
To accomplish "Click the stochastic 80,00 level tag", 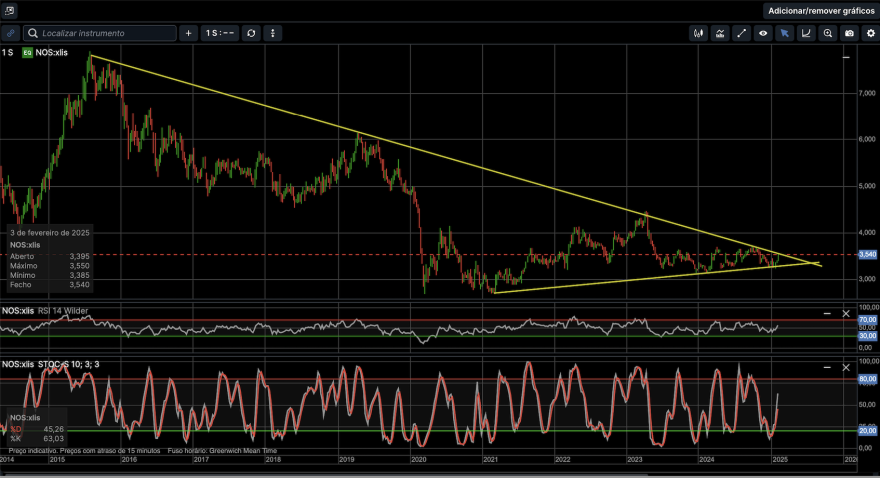I will coord(868,379).
